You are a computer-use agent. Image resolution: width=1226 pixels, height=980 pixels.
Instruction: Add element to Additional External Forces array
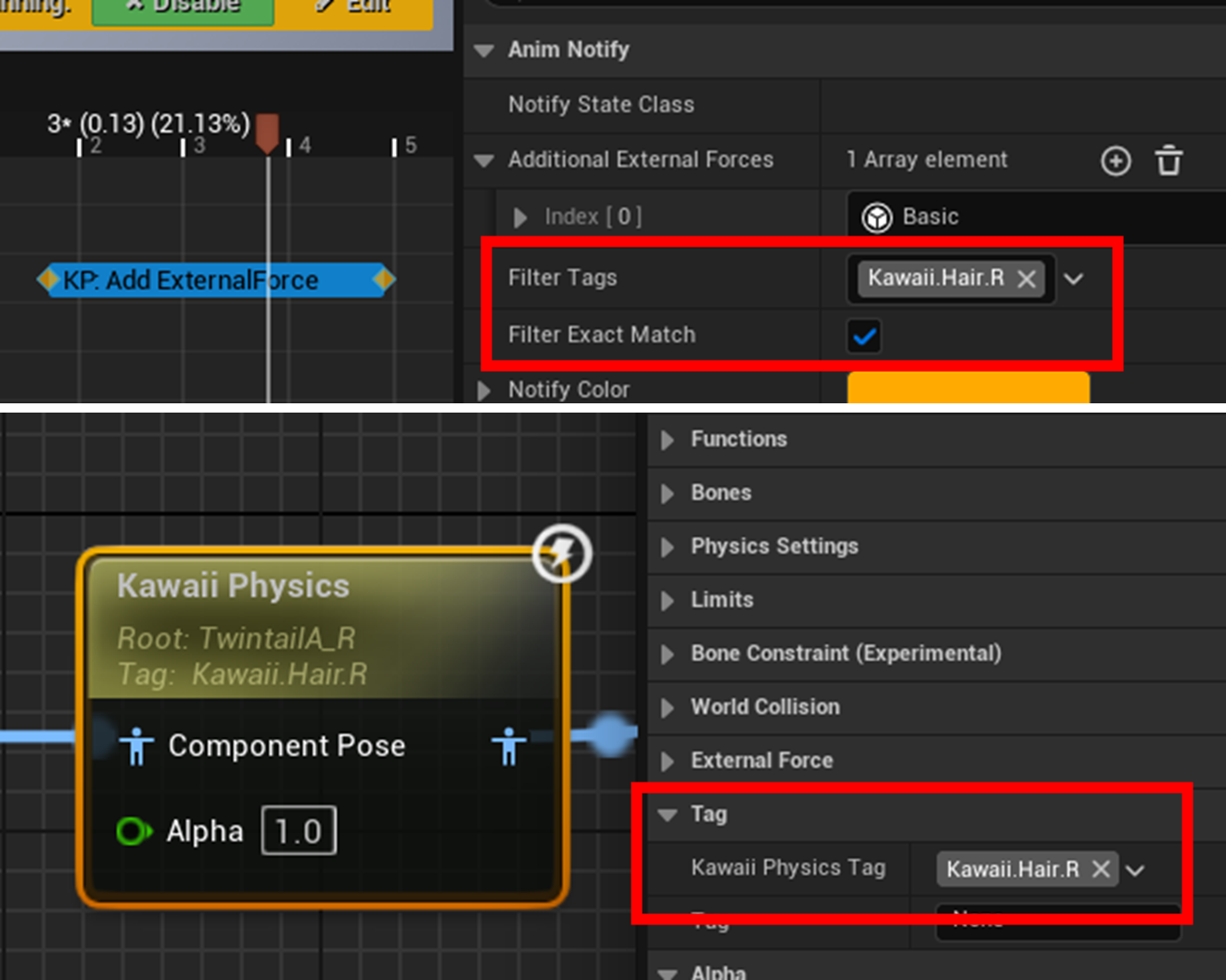[1116, 160]
